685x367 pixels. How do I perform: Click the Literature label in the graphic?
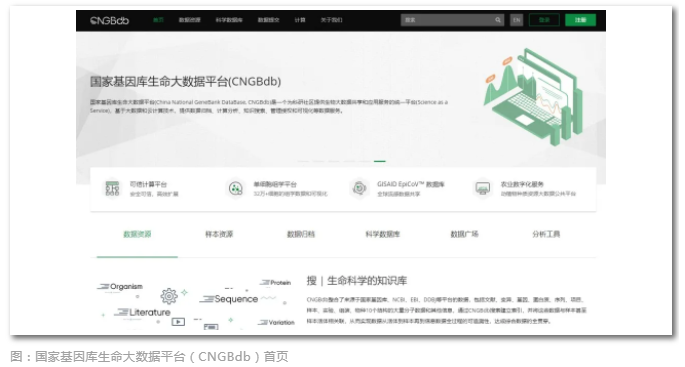coord(149,312)
